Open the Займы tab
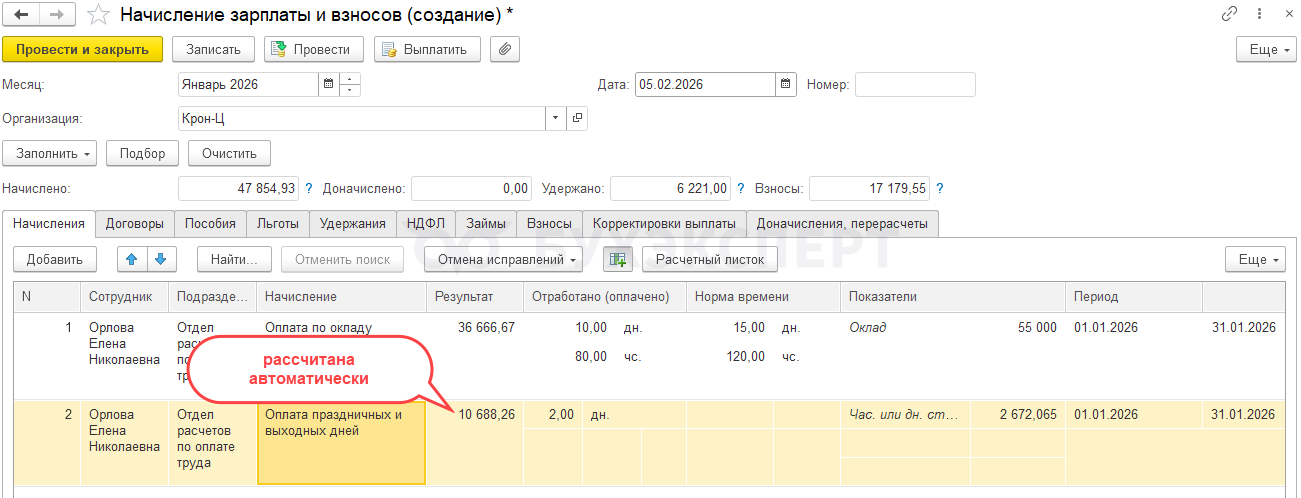1301x498 pixels. coord(486,224)
